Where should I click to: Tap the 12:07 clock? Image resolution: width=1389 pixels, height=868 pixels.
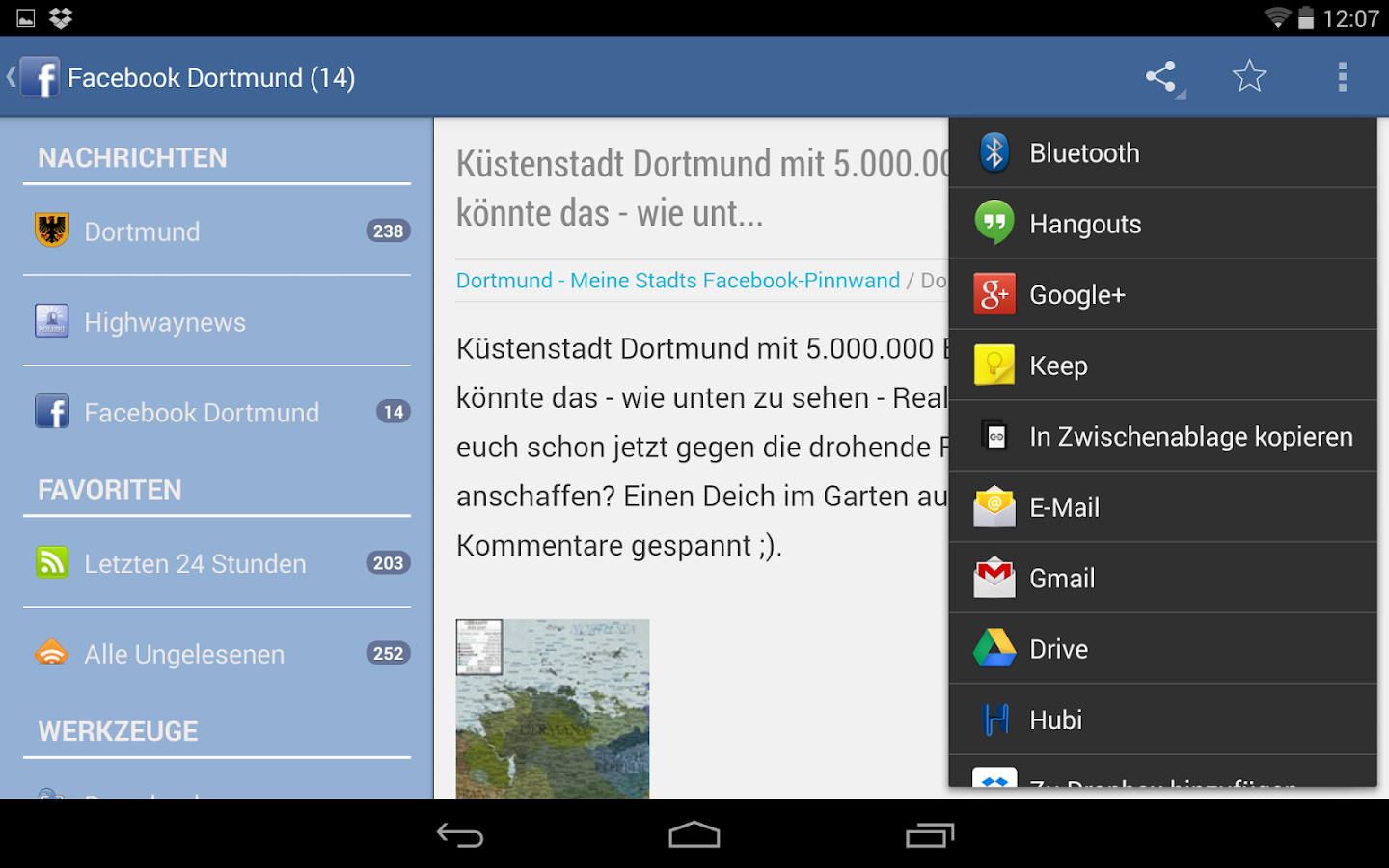pos(1350,18)
